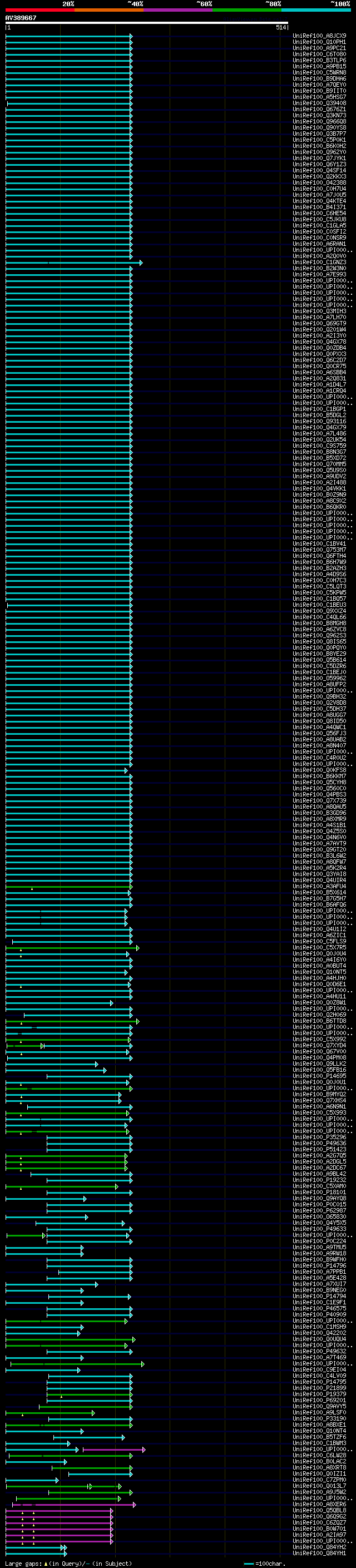
Task: Click the white query length bar
Action: click(147, 23)
